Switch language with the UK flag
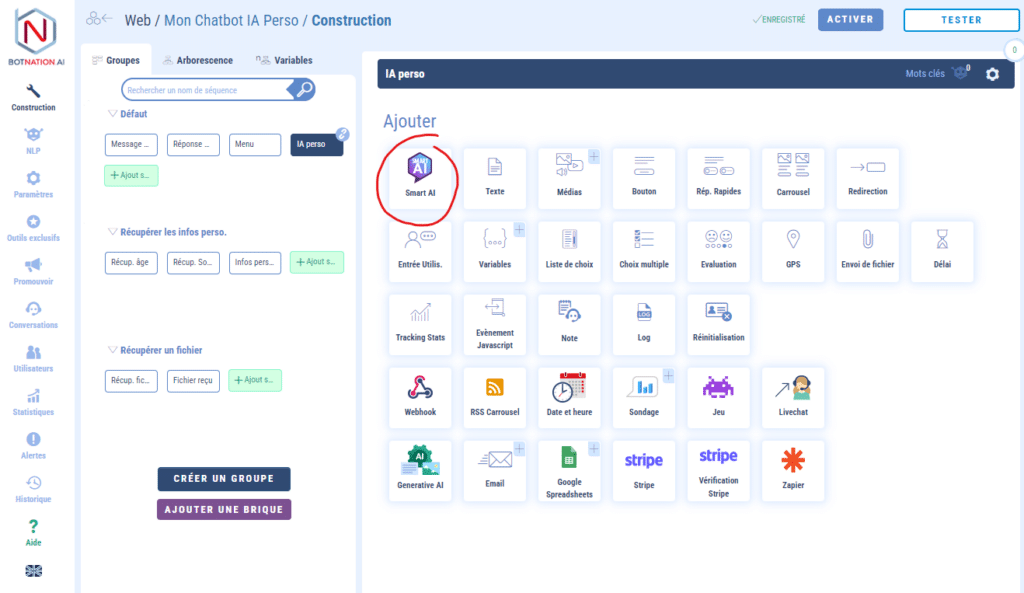1024x593 pixels. 34,571
